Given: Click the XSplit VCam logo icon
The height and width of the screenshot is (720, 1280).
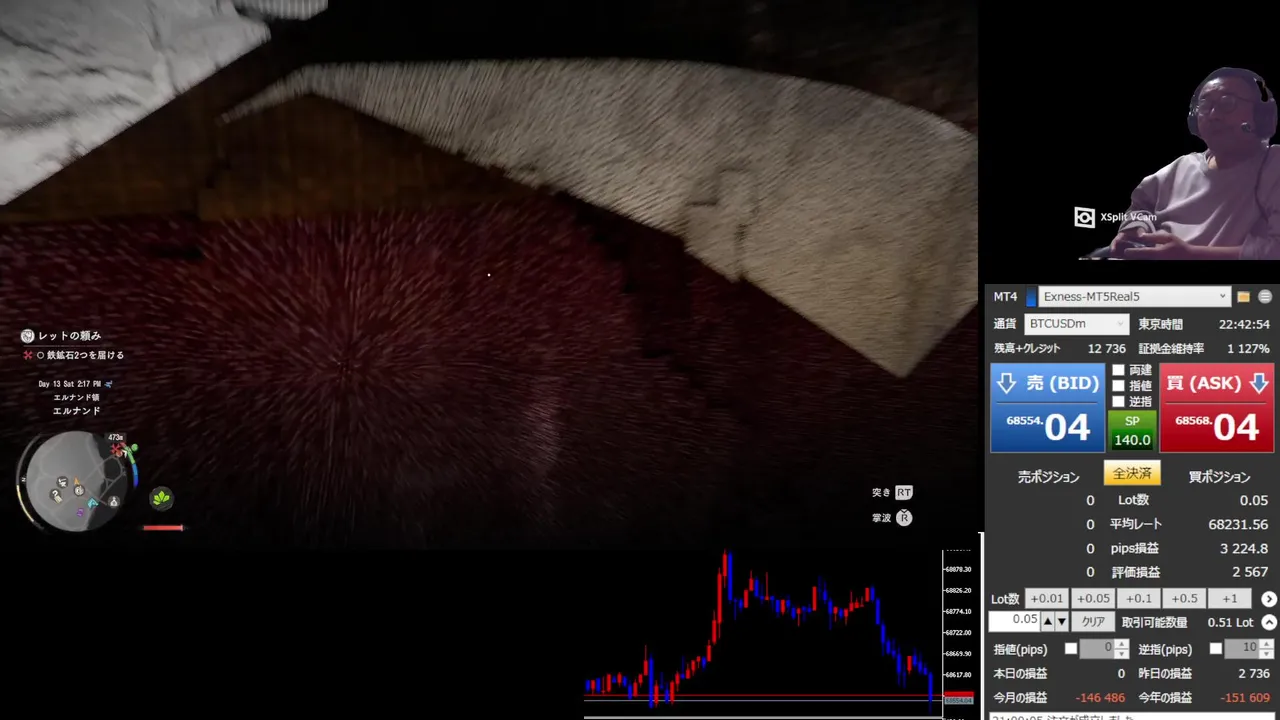Looking at the screenshot, I should tap(1084, 217).
